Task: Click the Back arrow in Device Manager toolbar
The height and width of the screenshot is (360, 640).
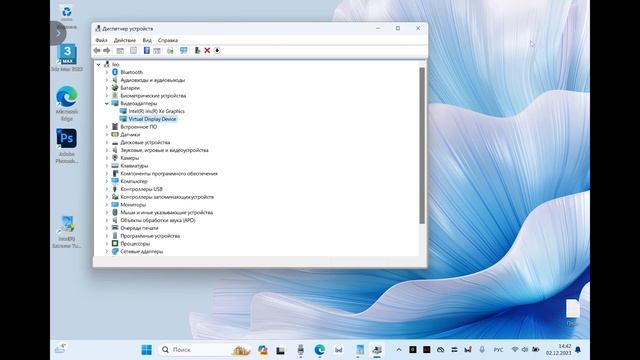Action: coord(97,51)
